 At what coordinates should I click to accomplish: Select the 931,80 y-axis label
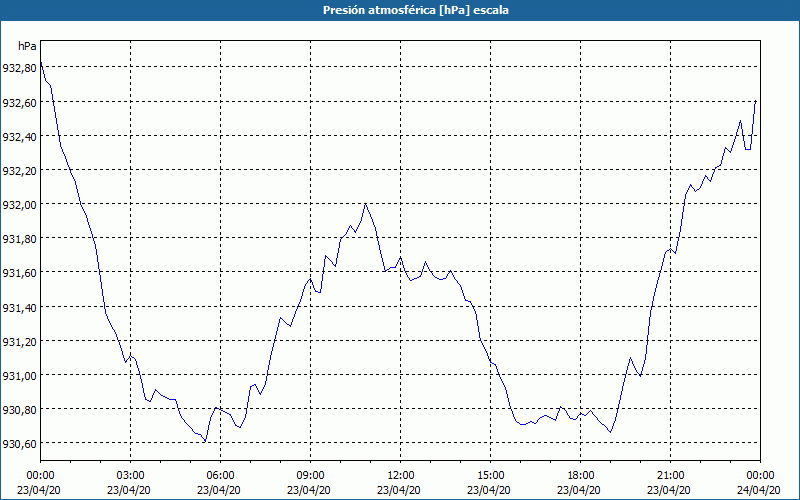point(19,239)
